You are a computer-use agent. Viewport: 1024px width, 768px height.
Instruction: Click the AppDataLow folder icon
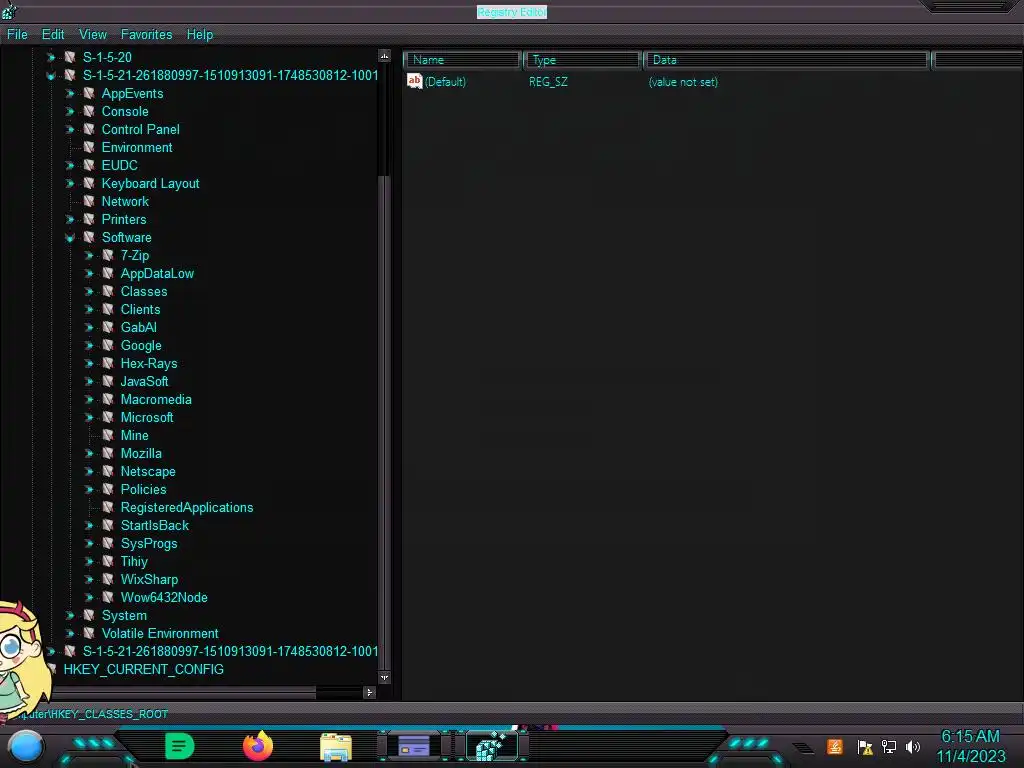pyautogui.click(x=108, y=273)
